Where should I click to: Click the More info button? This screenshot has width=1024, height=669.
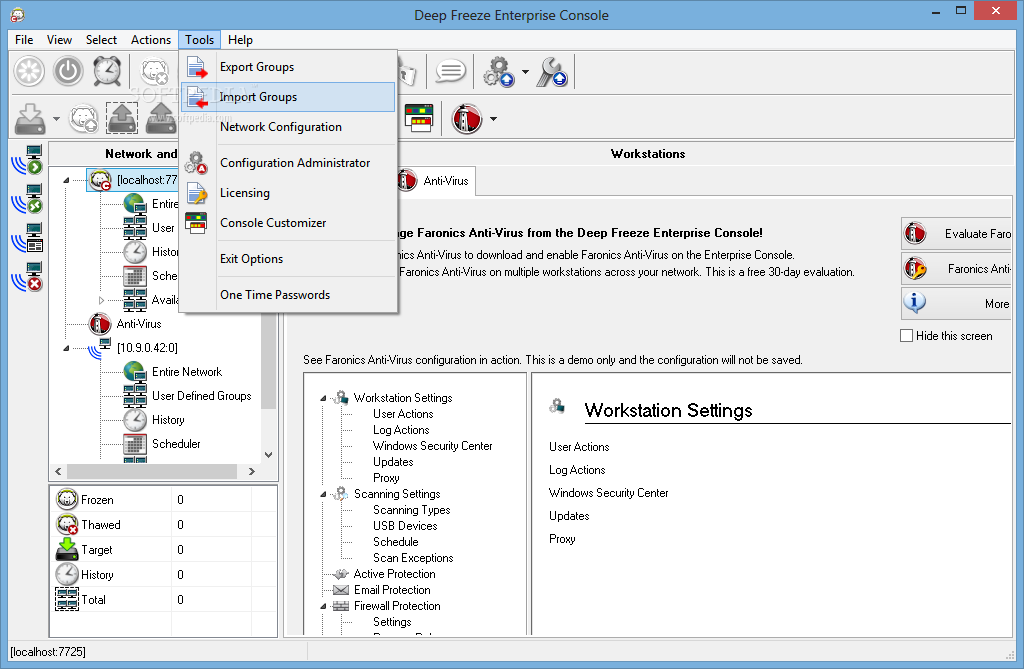957,304
